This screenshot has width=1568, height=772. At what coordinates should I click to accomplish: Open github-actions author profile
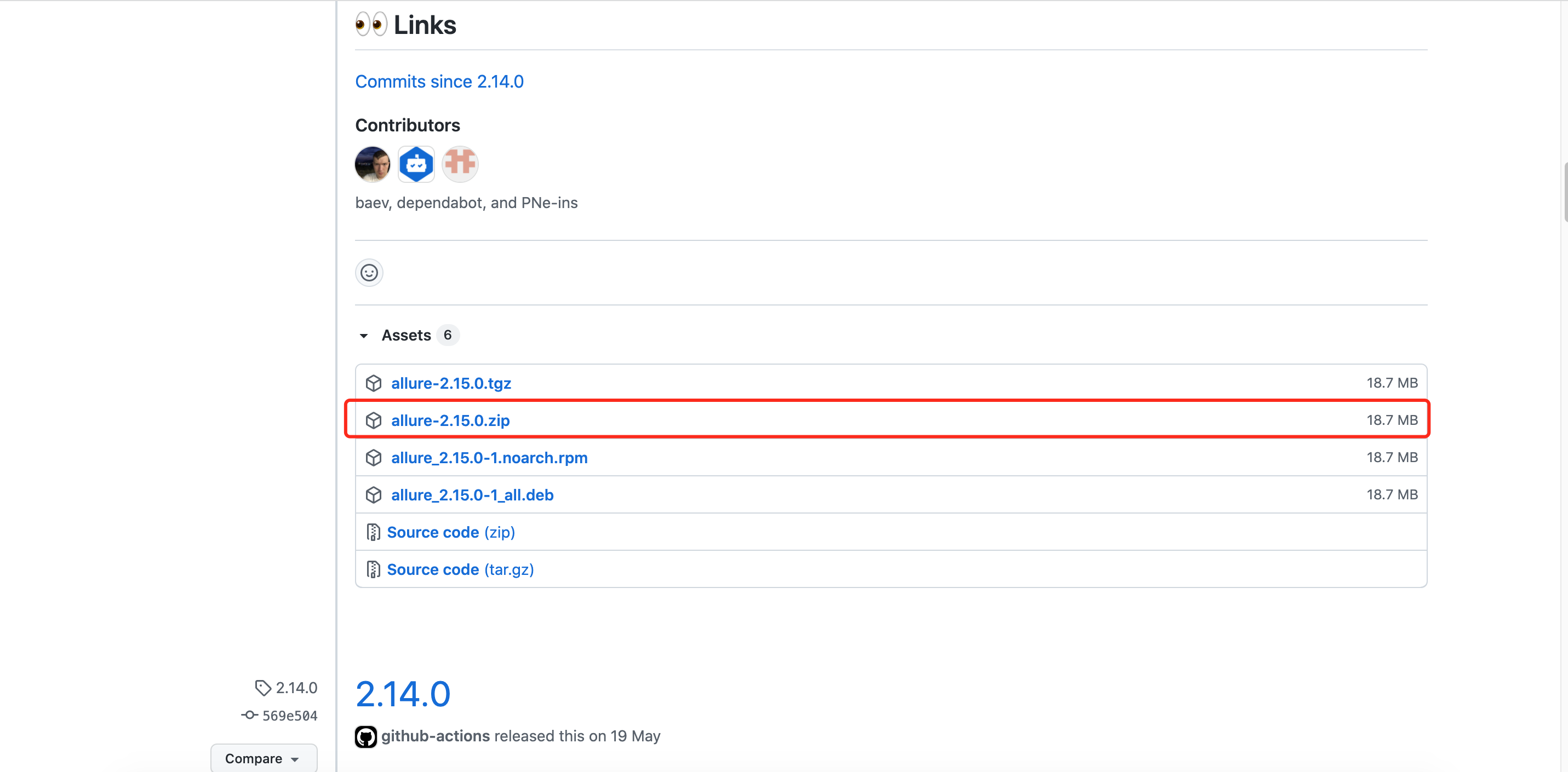(x=435, y=736)
